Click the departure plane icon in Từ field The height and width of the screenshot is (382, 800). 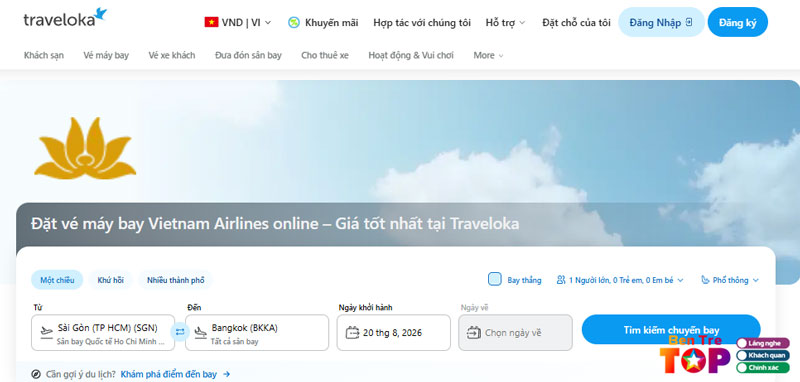point(46,333)
